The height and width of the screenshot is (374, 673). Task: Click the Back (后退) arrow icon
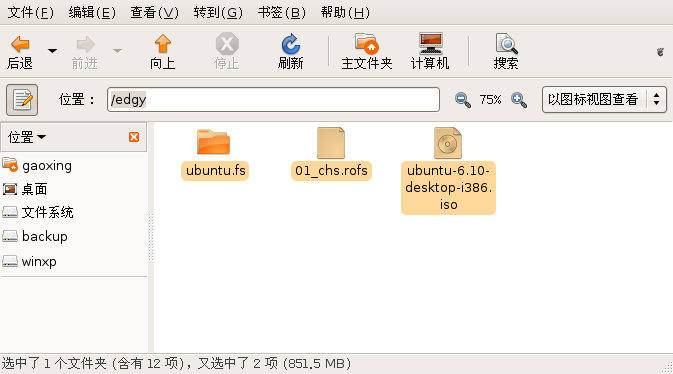(20, 44)
